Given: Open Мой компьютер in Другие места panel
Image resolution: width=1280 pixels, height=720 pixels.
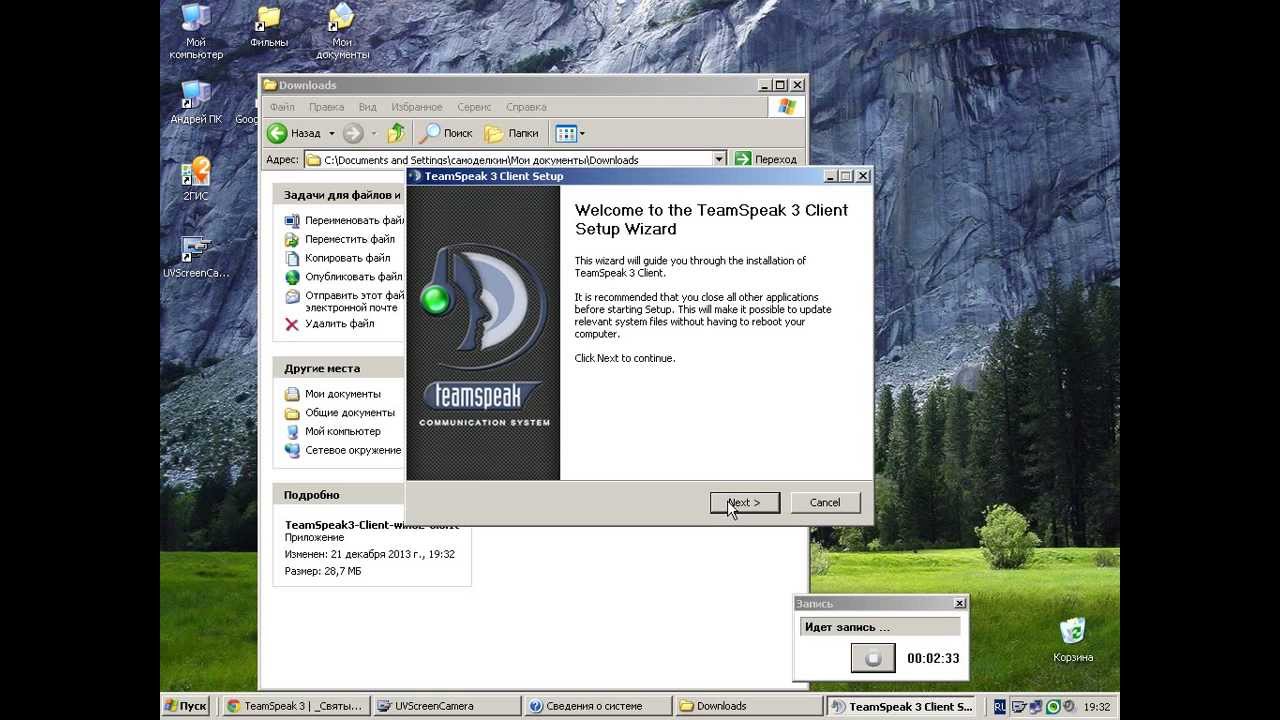Looking at the screenshot, I should 343,431.
